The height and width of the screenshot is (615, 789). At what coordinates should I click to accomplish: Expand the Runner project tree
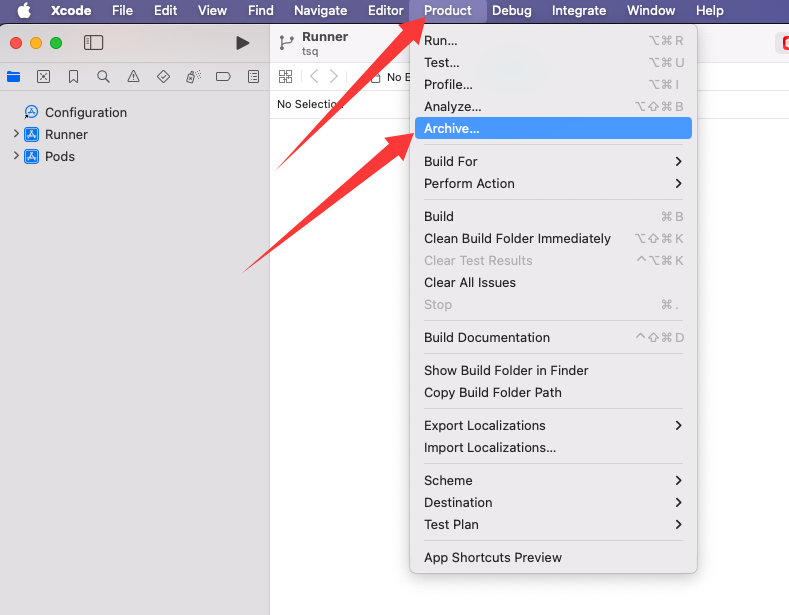coord(16,134)
